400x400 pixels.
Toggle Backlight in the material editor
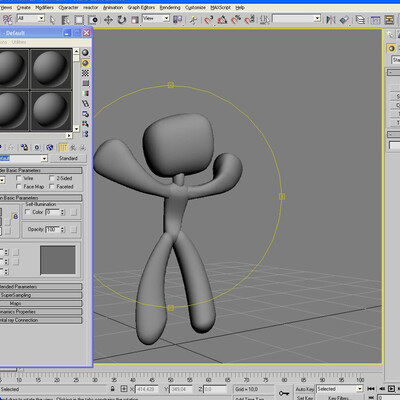pos(85,63)
